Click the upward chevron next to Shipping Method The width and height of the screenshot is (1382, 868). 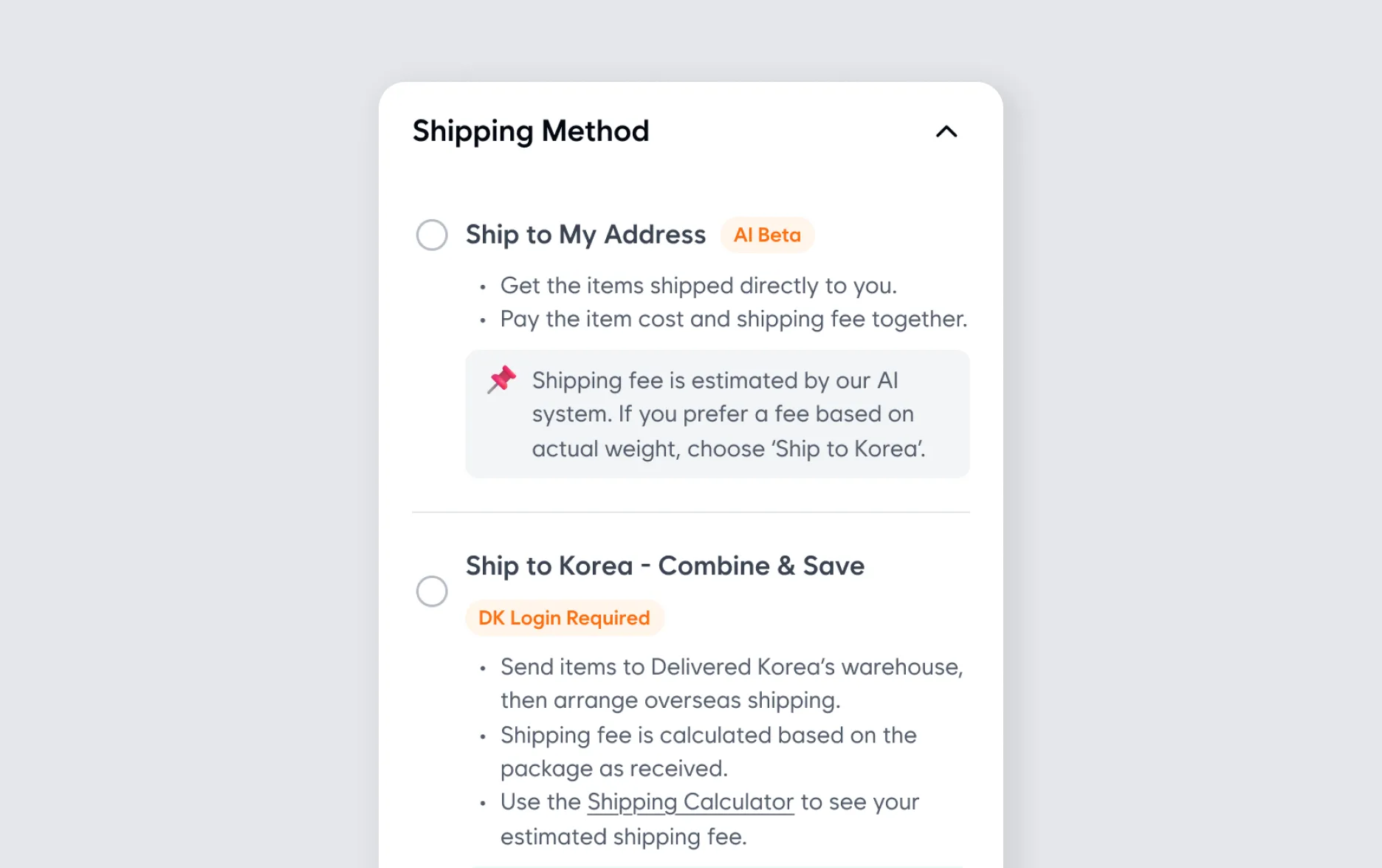[946, 133]
